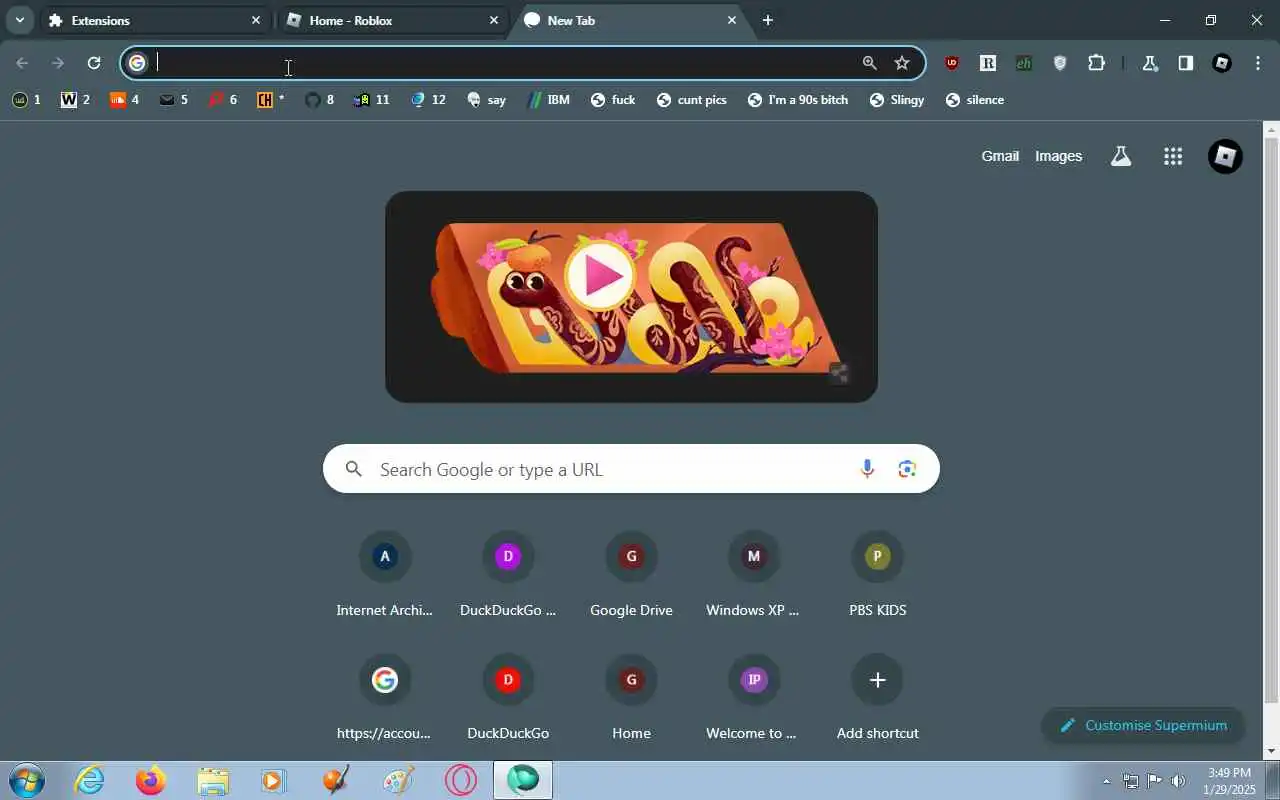1280x800 pixels.
Task: Open Google account avatar on page
Action: [x=1225, y=156]
